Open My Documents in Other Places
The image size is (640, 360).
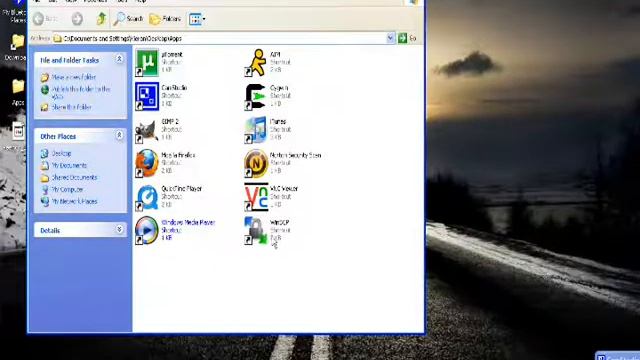69,165
